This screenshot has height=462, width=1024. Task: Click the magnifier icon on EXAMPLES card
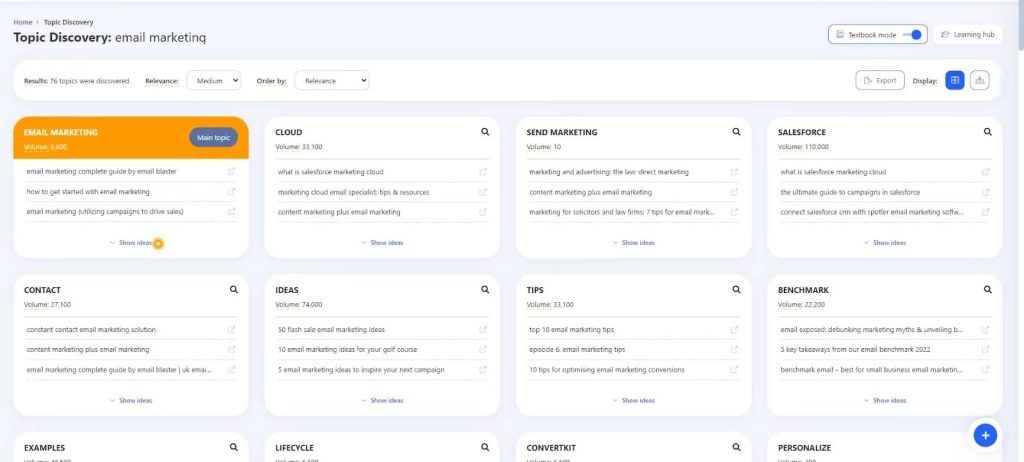(x=234, y=448)
